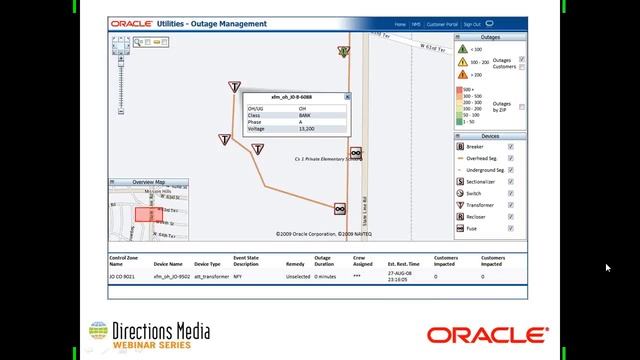Pan the map left with the arrow pad
The image size is (640, 360).
tap(114, 45)
